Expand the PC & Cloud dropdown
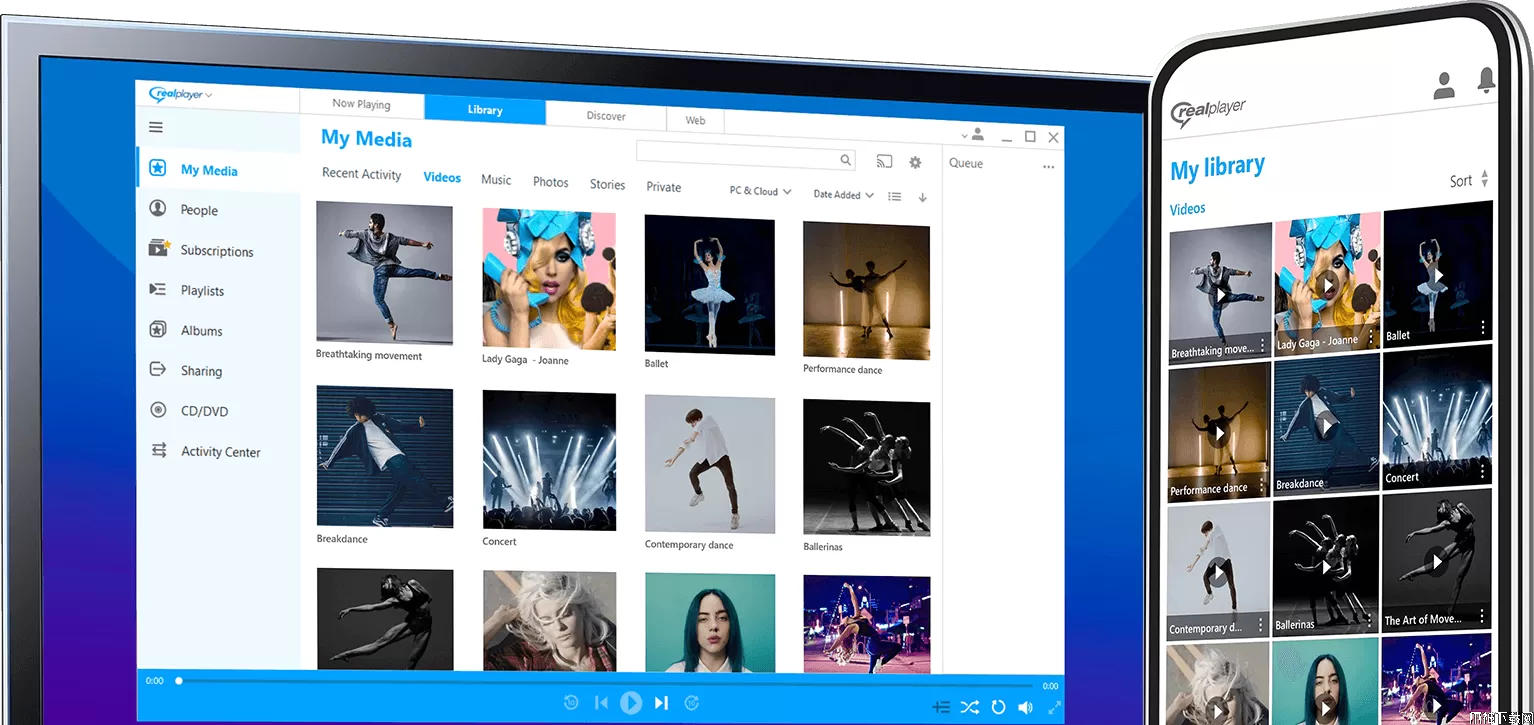 (760, 191)
